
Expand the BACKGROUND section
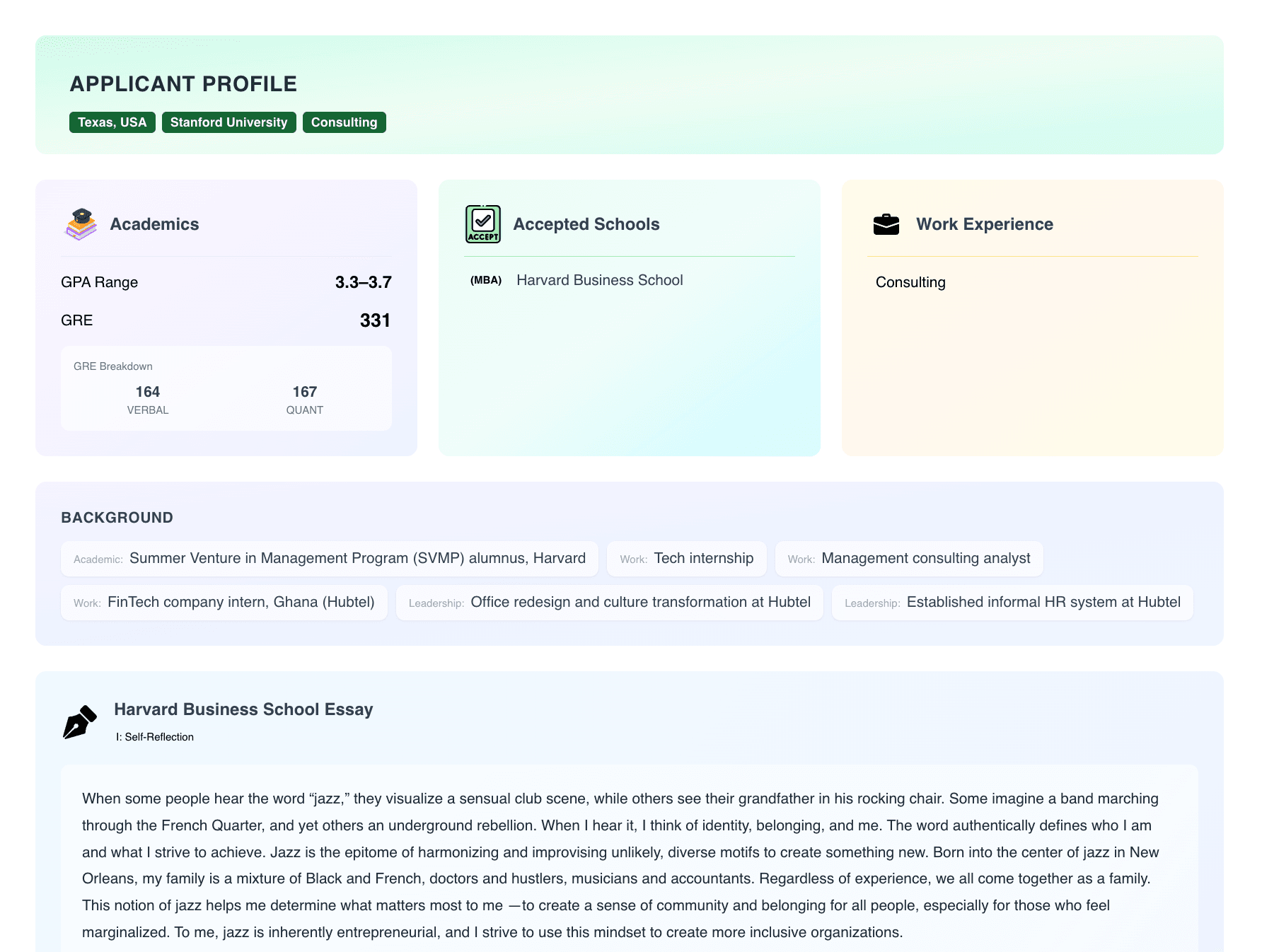[x=116, y=517]
